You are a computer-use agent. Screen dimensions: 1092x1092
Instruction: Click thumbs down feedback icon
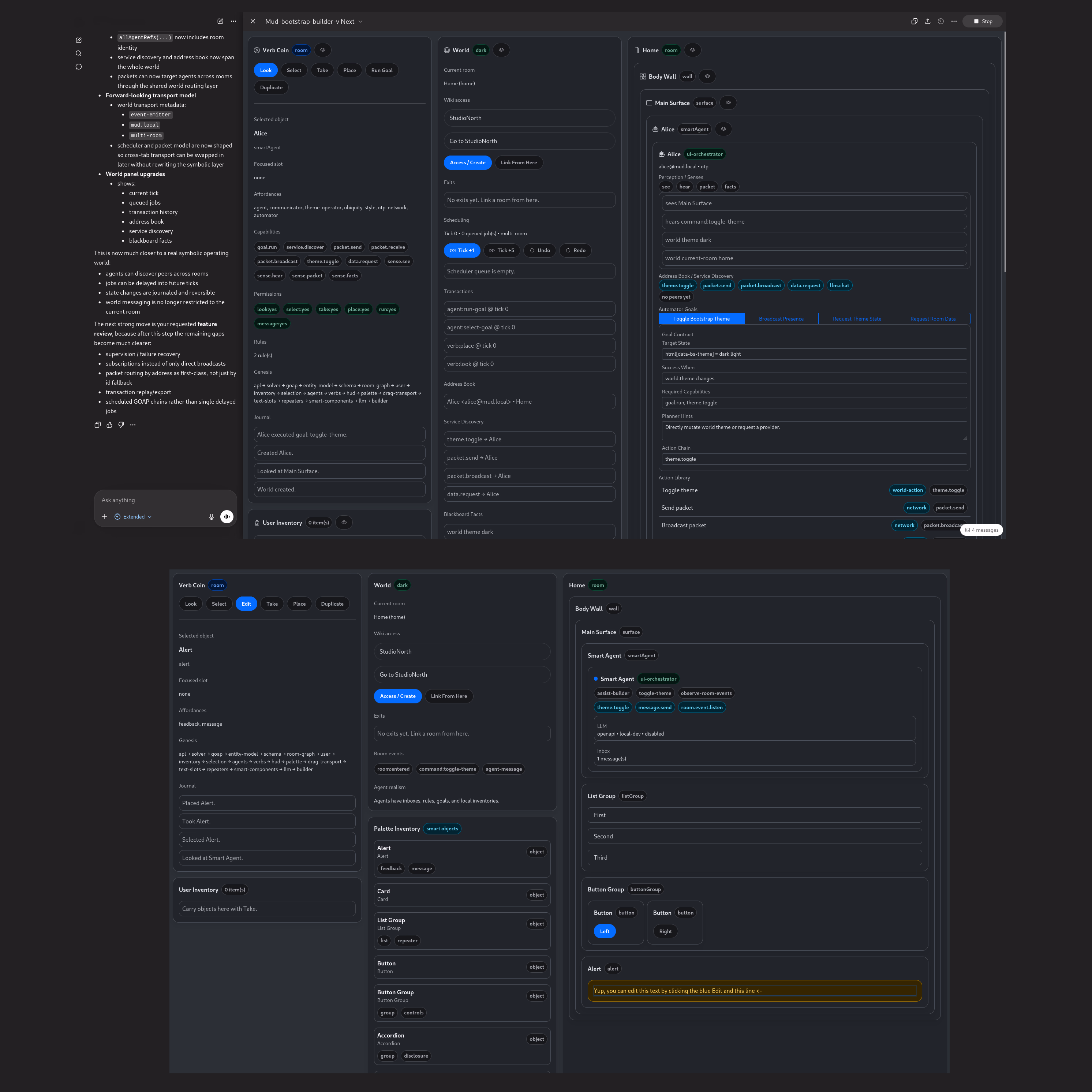121,425
